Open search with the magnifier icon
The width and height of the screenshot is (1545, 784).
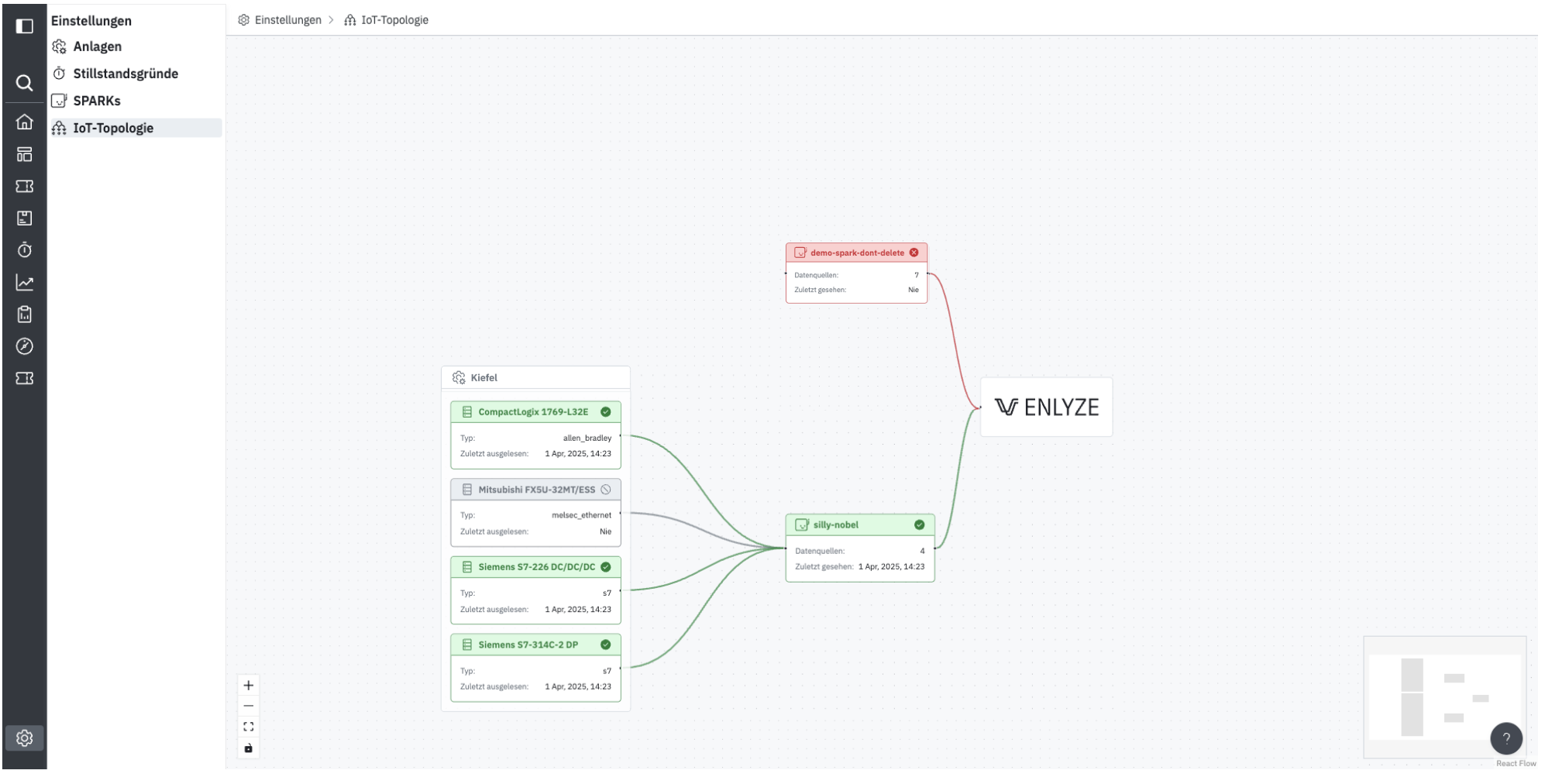point(25,83)
